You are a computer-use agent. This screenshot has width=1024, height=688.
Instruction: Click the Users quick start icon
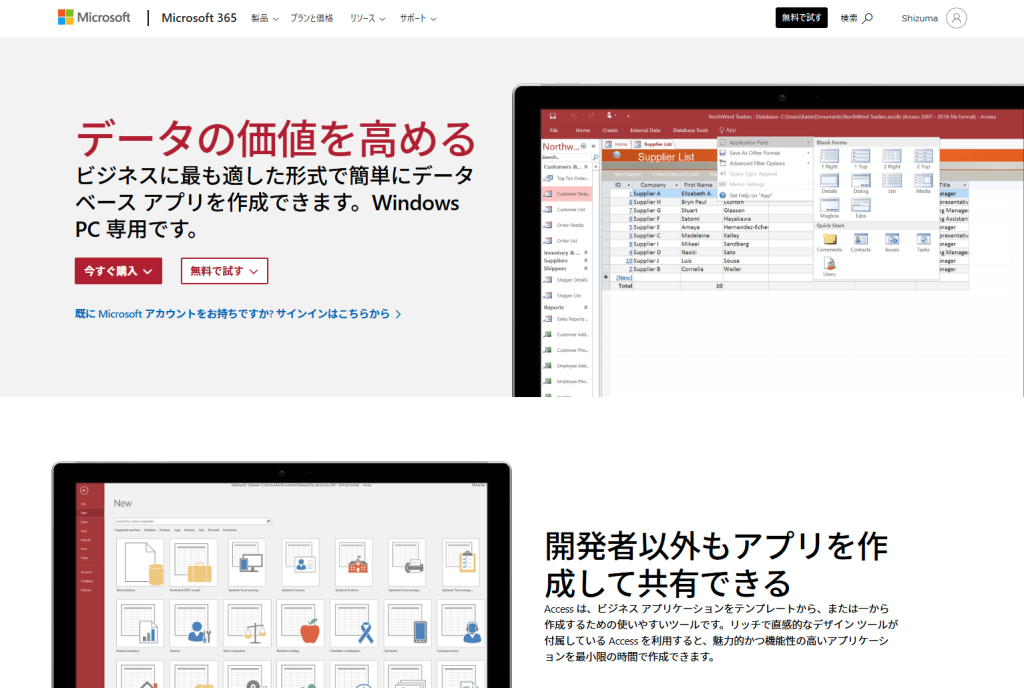829,266
